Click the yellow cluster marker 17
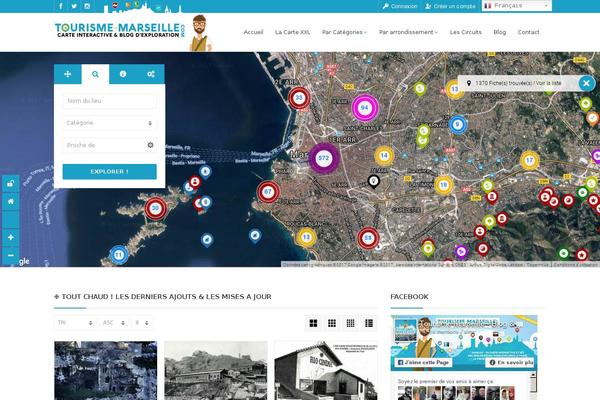 (x=530, y=160)
